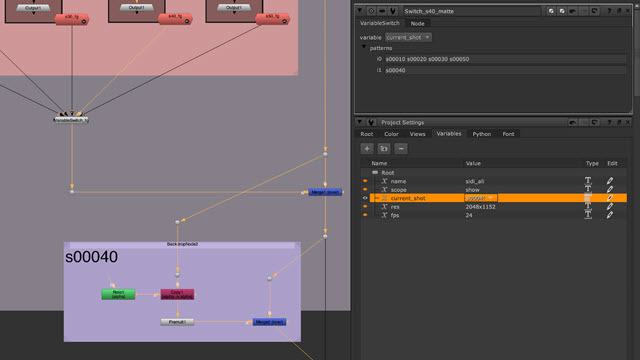Edit the current_shot variable with its pencil icon

[x=609, y=198]
